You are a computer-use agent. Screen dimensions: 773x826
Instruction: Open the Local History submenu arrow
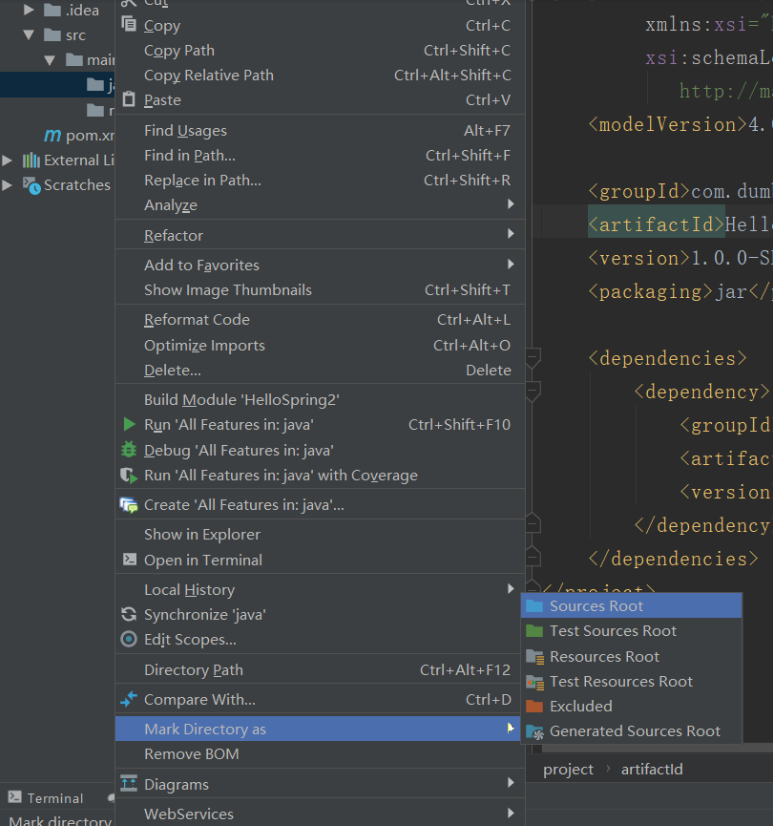point(510,588)
